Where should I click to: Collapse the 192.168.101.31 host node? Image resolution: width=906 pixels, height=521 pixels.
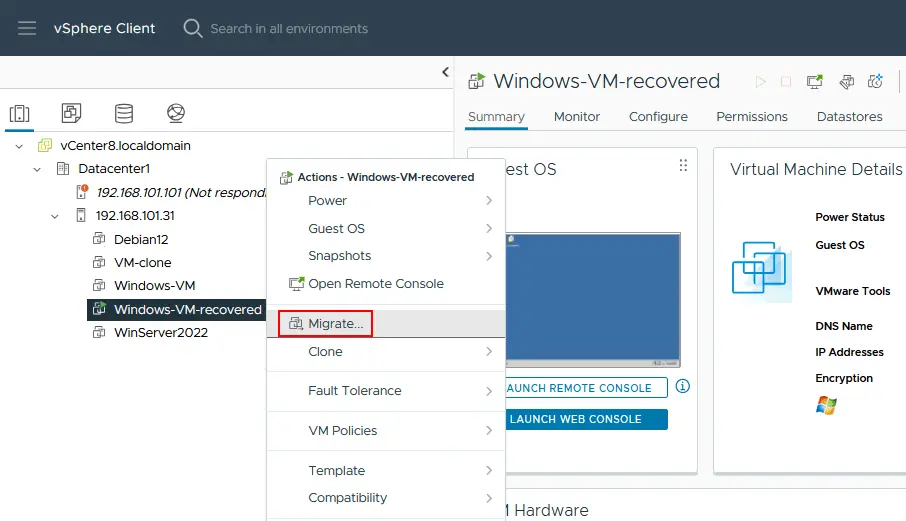pos(54,217)
